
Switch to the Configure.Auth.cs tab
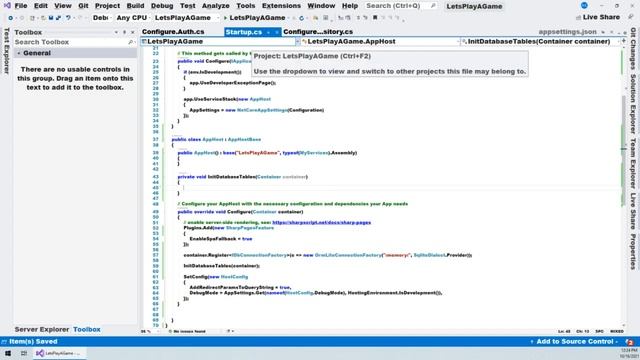point(173,32)
